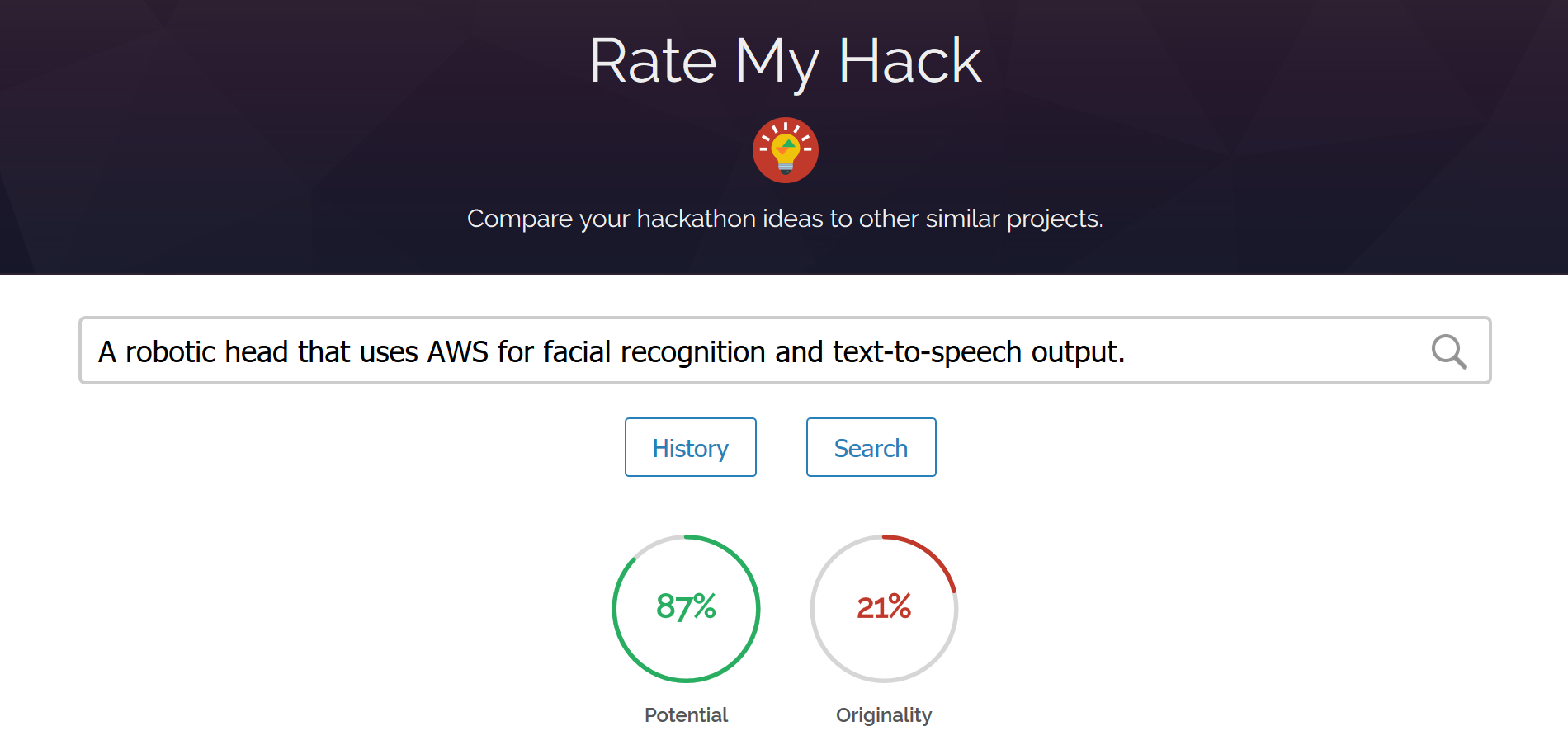Select the 87% potential score text
Viewport: 1568px width, 745px height.
pyautogui.click(x=686, y=607)
